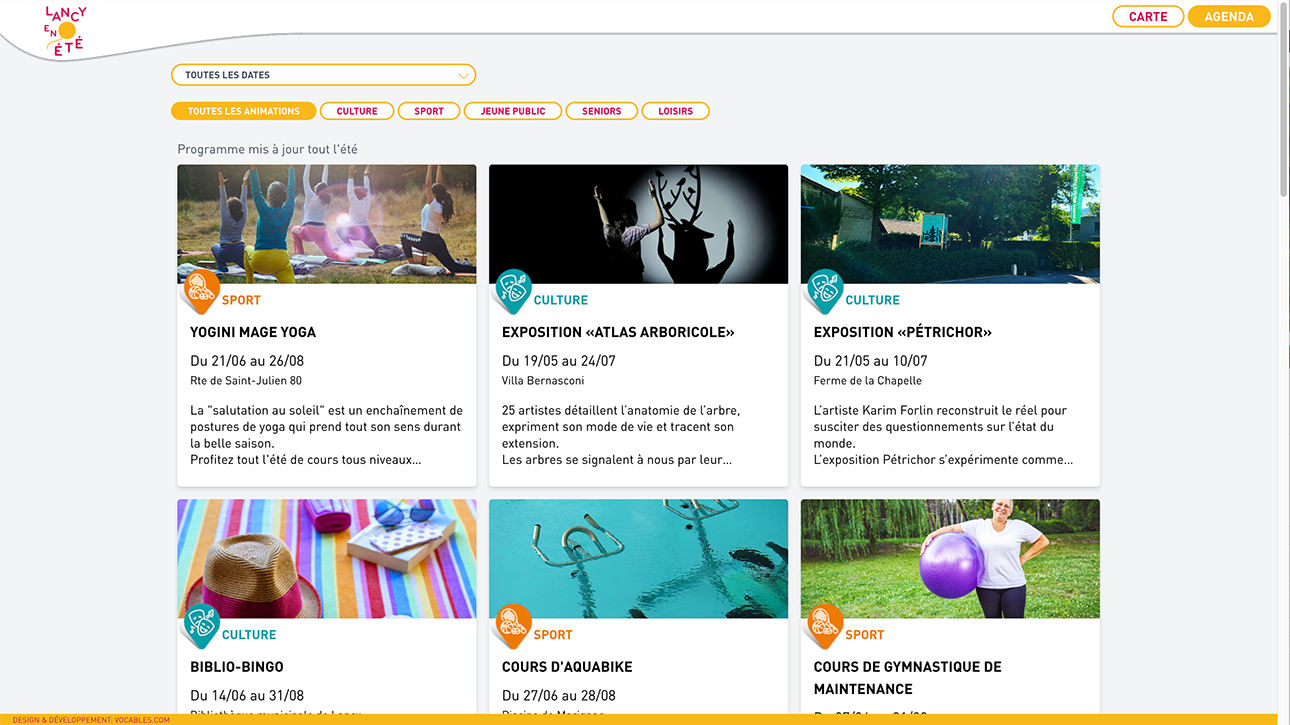Screen dimensions: 1290x725
Task: Click the Sport label on Aquabike card
Action: [553, 635]
